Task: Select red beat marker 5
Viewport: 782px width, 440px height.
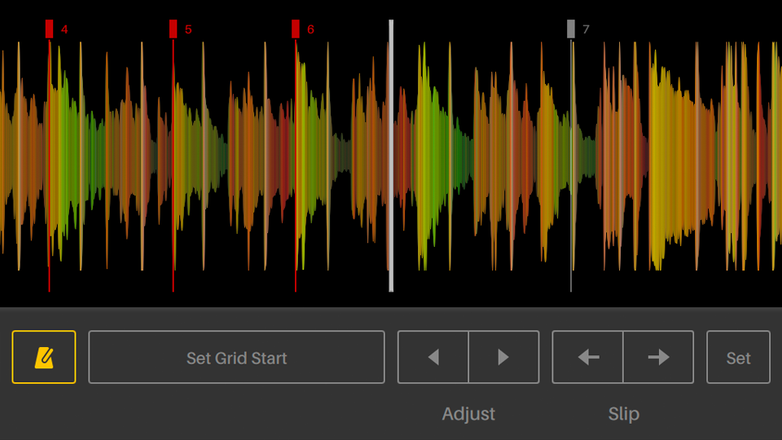Action: click(173, 29)
